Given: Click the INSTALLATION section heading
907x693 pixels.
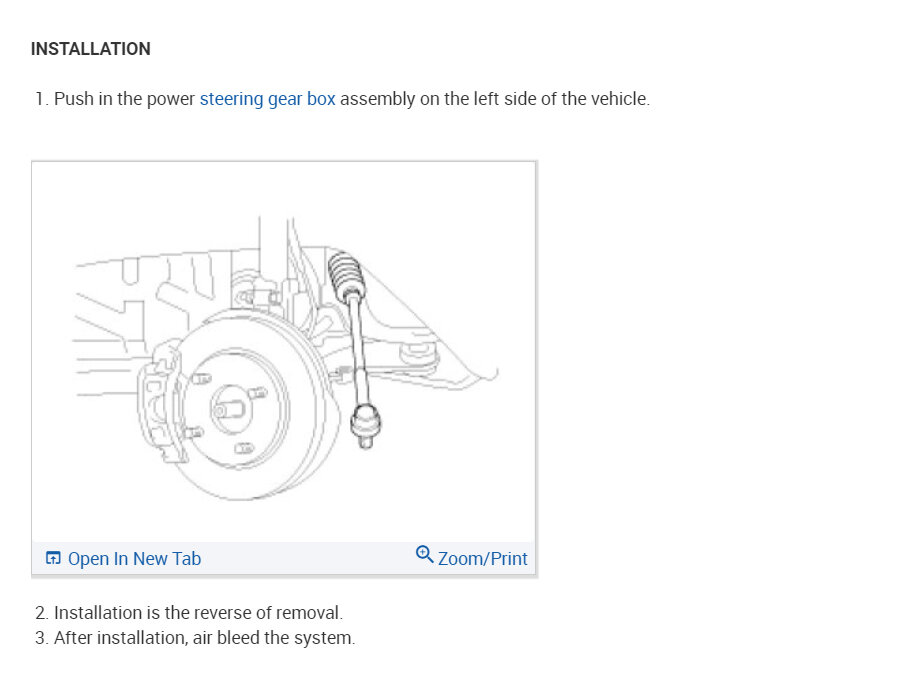Looking at the screenshot, I should pos(91,49).
